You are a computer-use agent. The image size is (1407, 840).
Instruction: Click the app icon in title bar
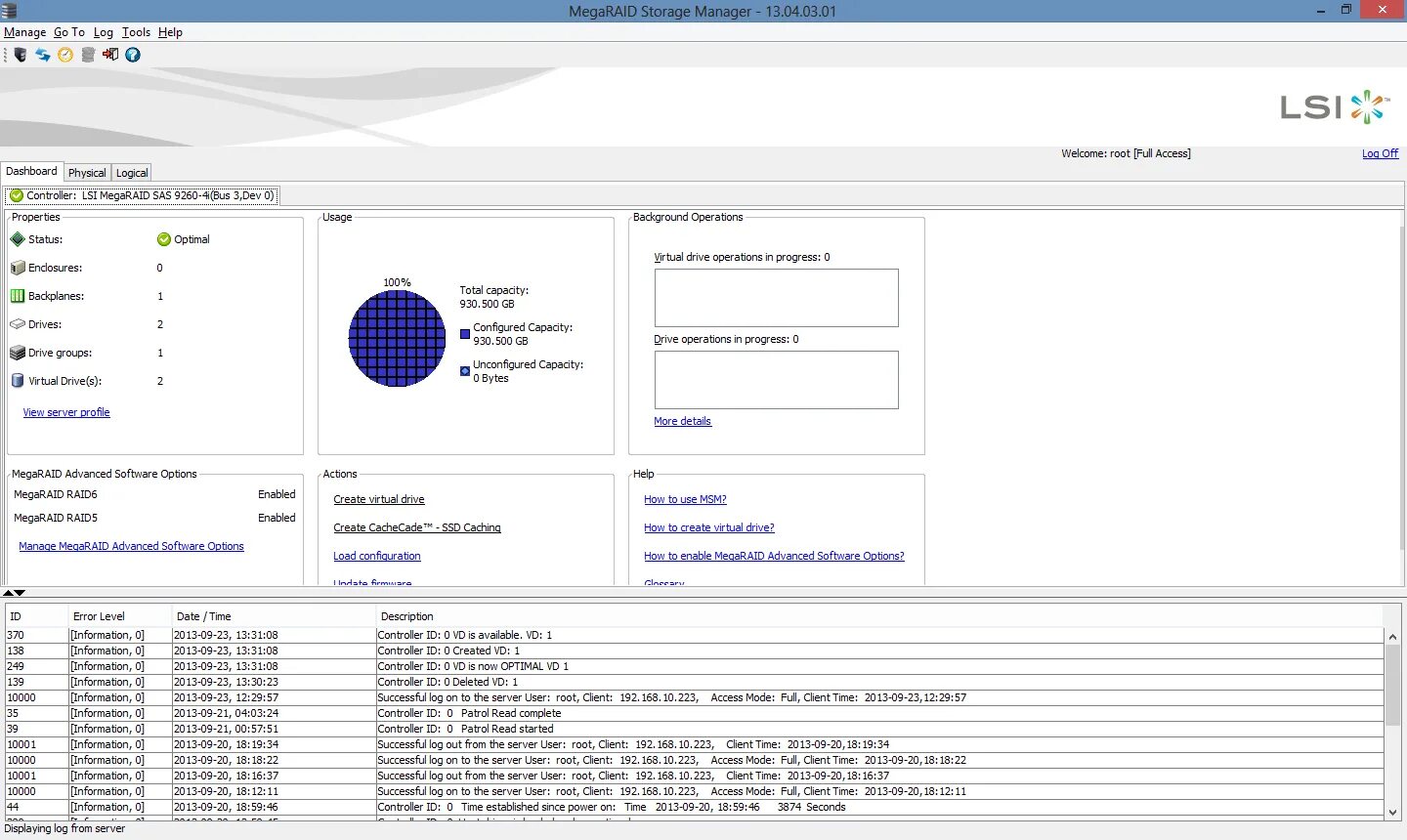[9, 11]
